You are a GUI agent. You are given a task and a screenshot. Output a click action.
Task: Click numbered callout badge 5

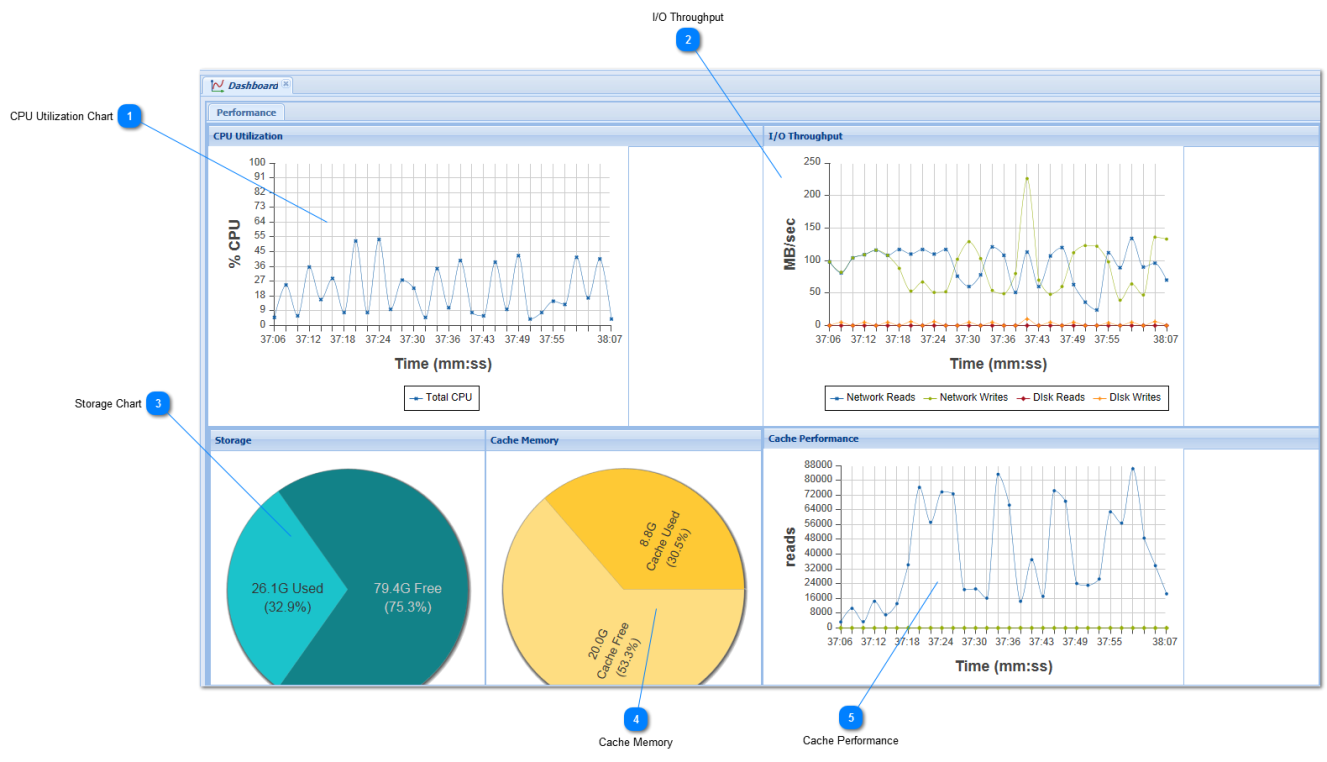[851, 718]
